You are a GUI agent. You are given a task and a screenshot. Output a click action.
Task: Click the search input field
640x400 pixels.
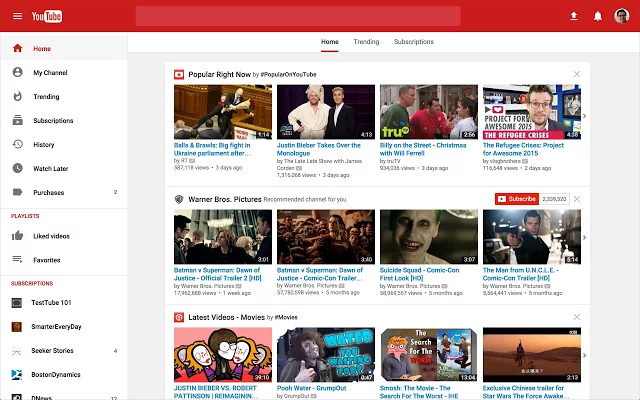coord(298,16)
